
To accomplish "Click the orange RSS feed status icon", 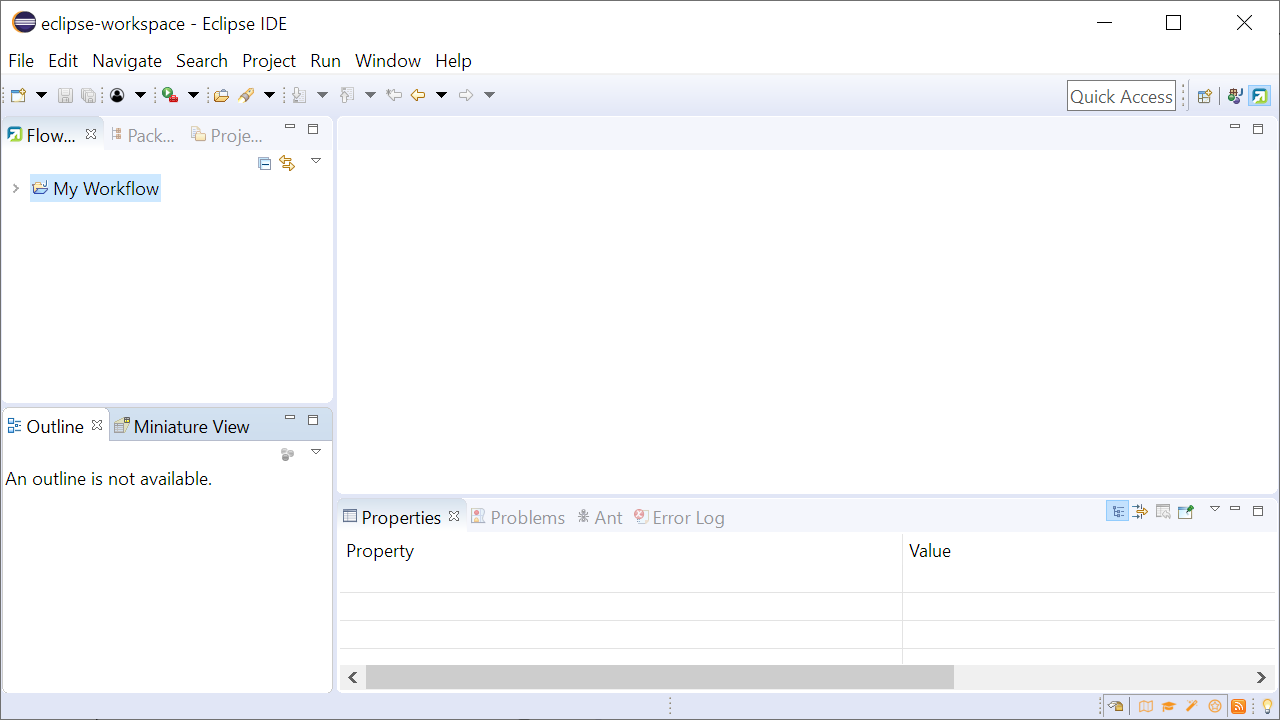I will (x=1238, y=706).
